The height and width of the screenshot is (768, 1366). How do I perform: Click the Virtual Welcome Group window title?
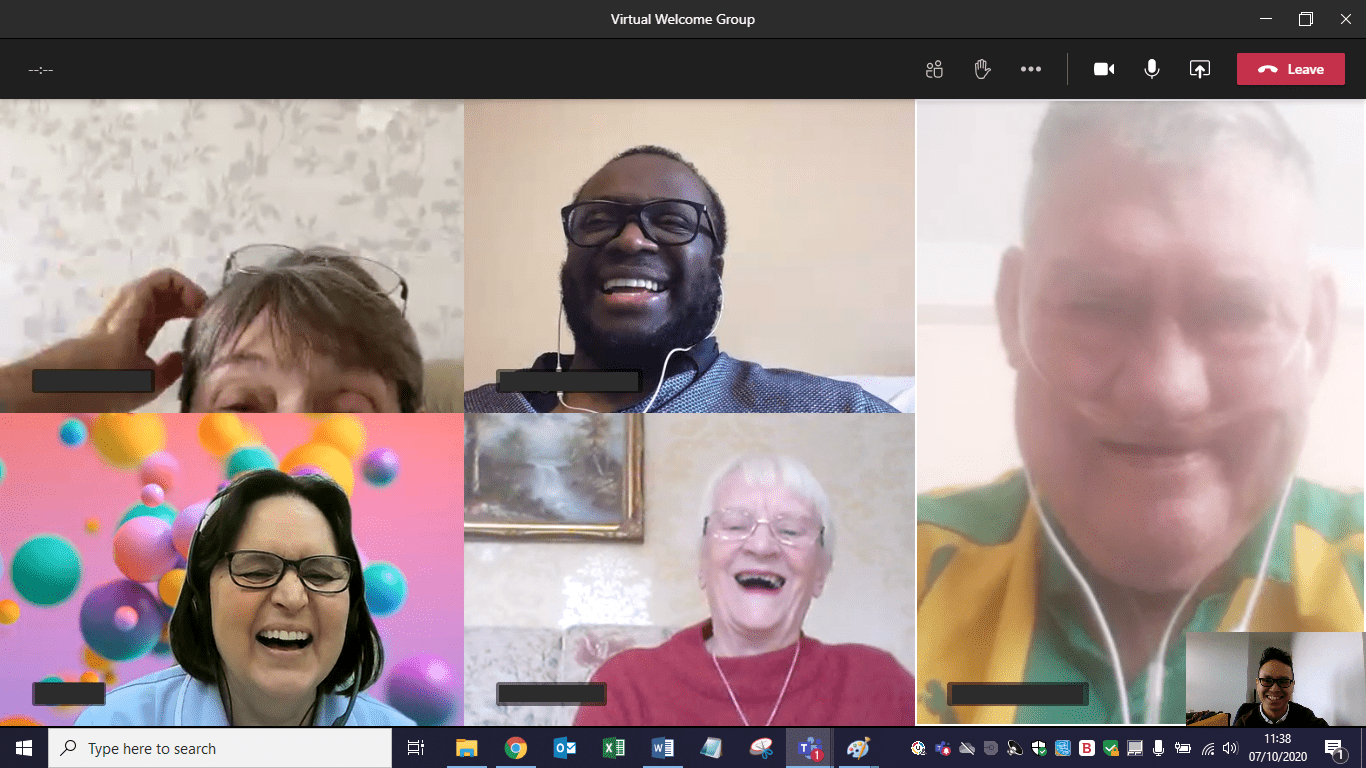683,19
